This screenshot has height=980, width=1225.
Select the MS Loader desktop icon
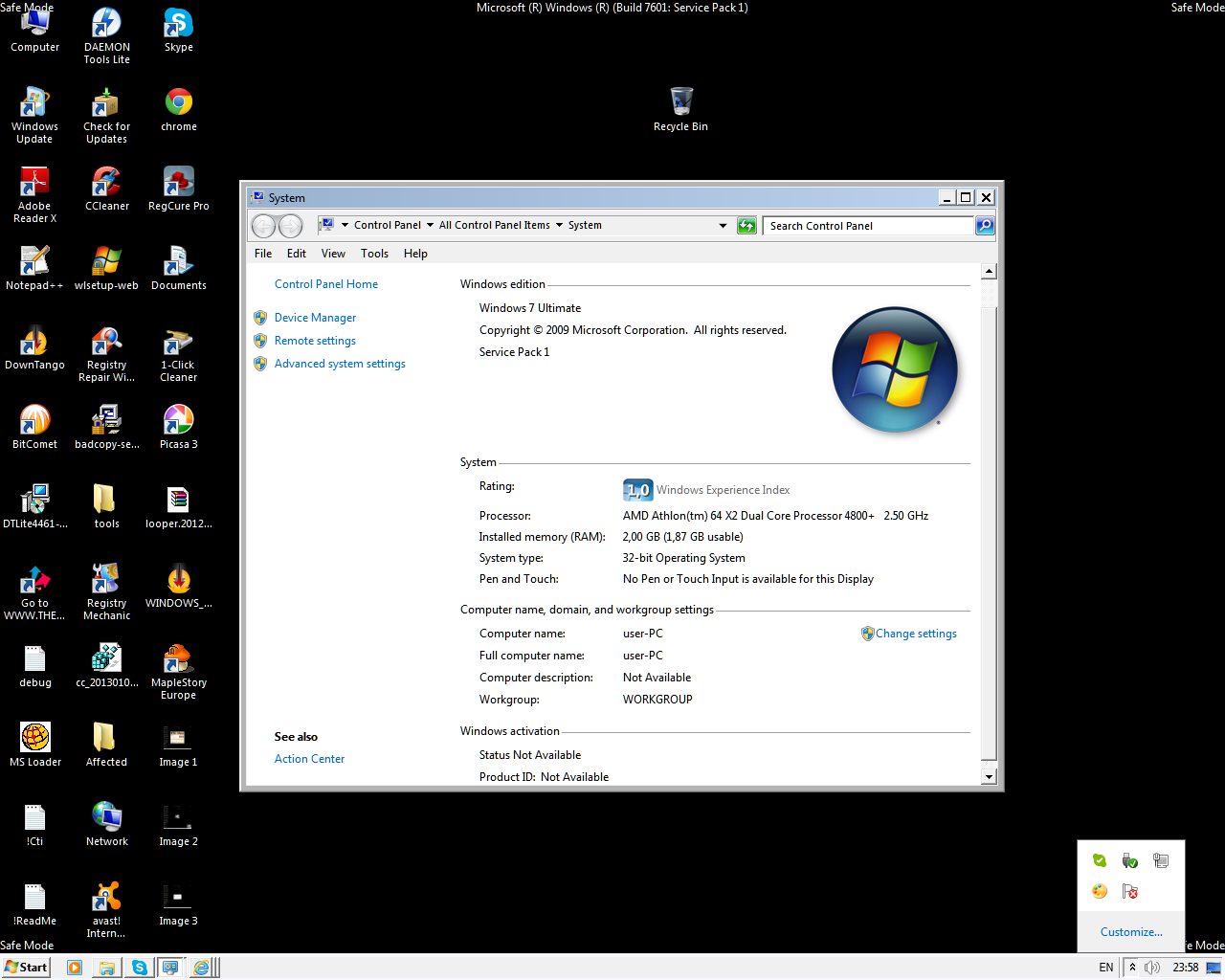pyautogui.click(x=34, y=745)
